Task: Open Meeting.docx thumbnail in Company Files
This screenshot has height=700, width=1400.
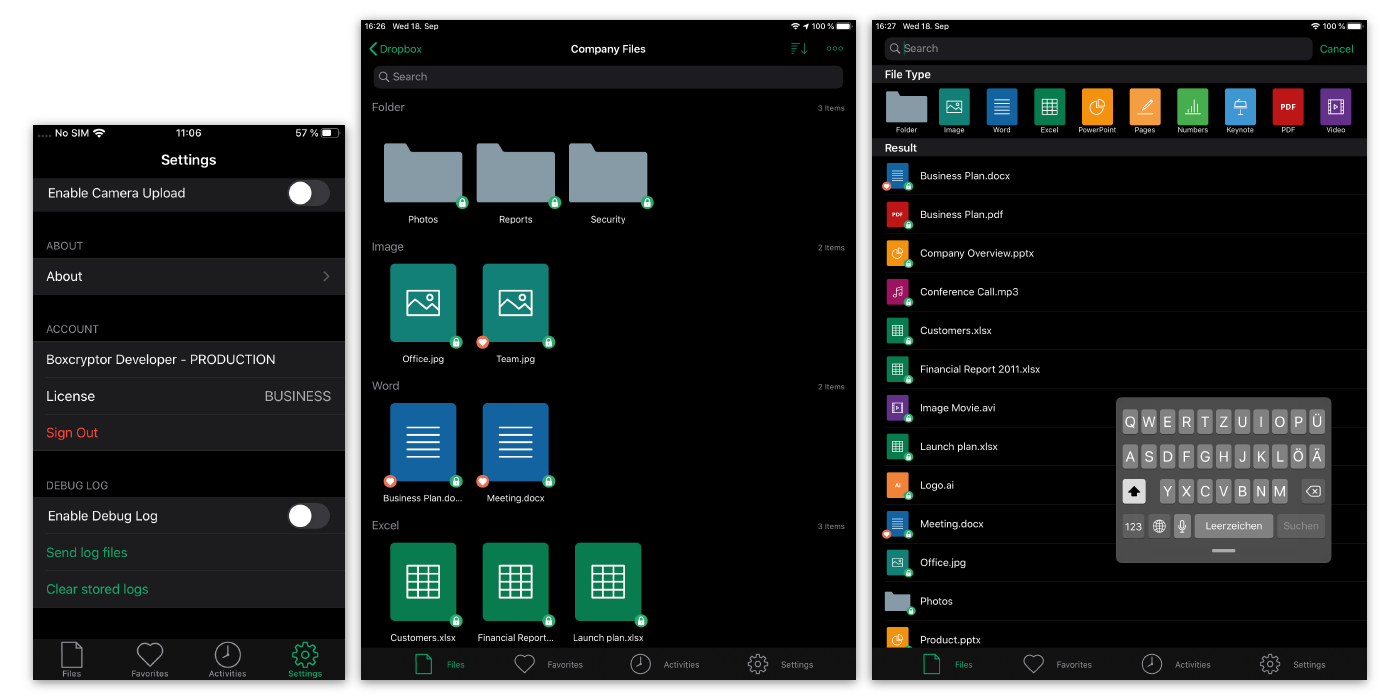Action: tap(515, 443)
